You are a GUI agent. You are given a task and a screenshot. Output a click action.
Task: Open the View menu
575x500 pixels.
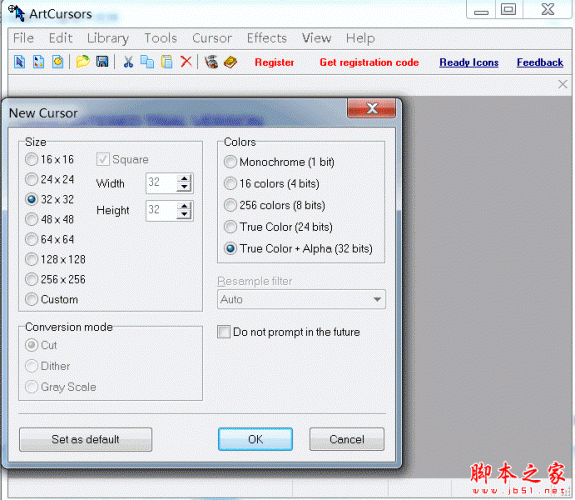click(316, 38)
